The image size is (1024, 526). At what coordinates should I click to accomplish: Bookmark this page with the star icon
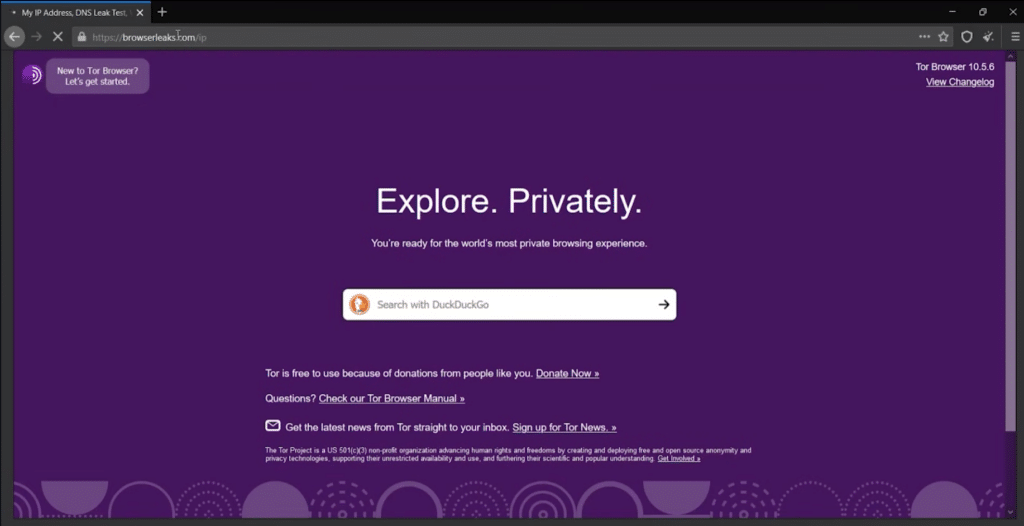pos(943,37)
